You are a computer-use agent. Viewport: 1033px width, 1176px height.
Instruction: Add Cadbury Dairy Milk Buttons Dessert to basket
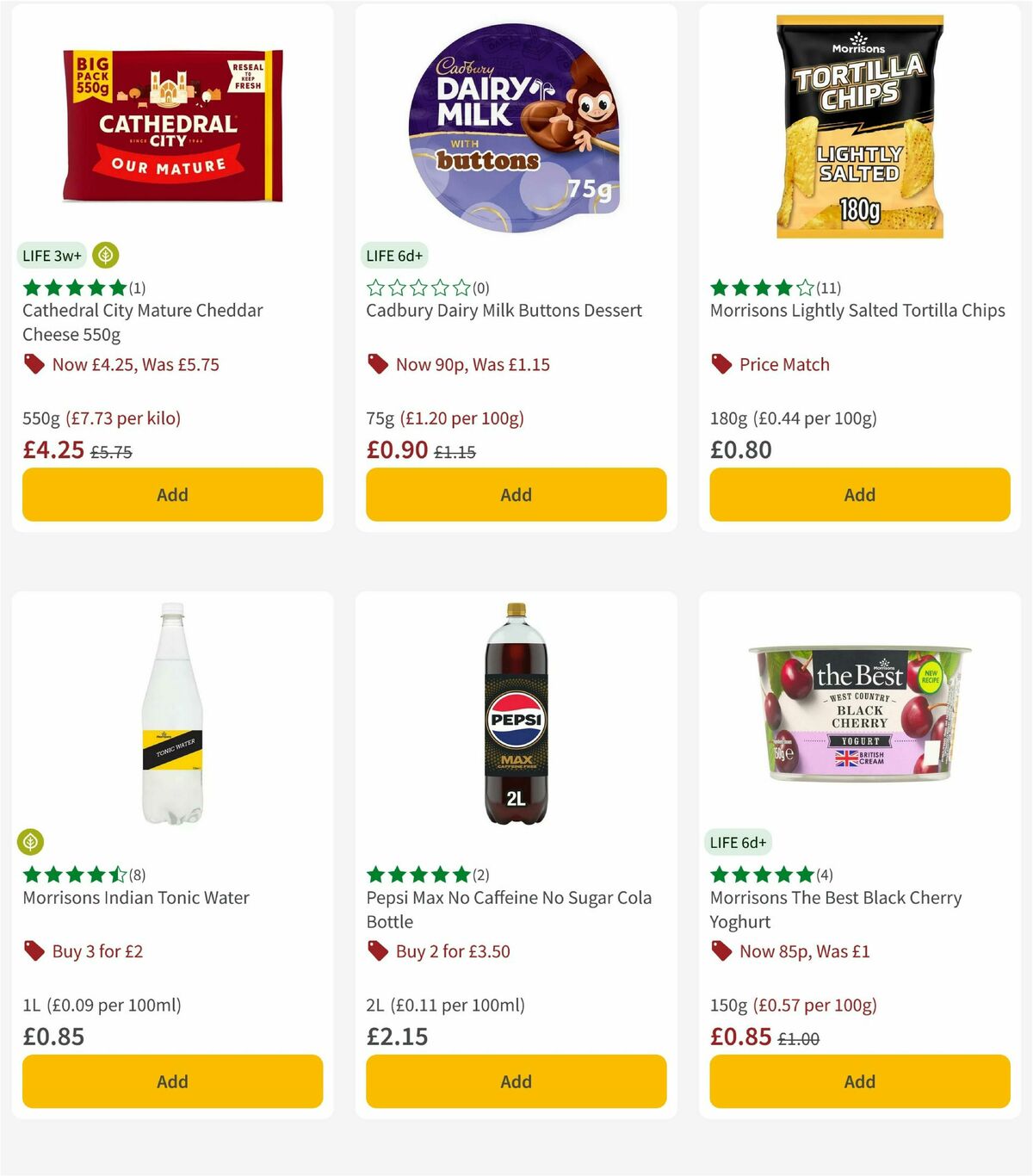515,494
